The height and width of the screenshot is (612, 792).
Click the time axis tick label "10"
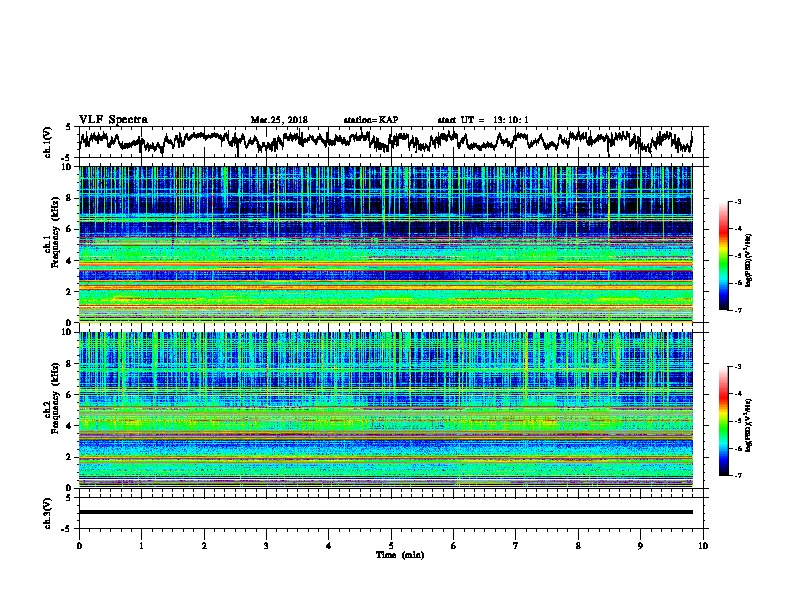click(x=703, y=546)
